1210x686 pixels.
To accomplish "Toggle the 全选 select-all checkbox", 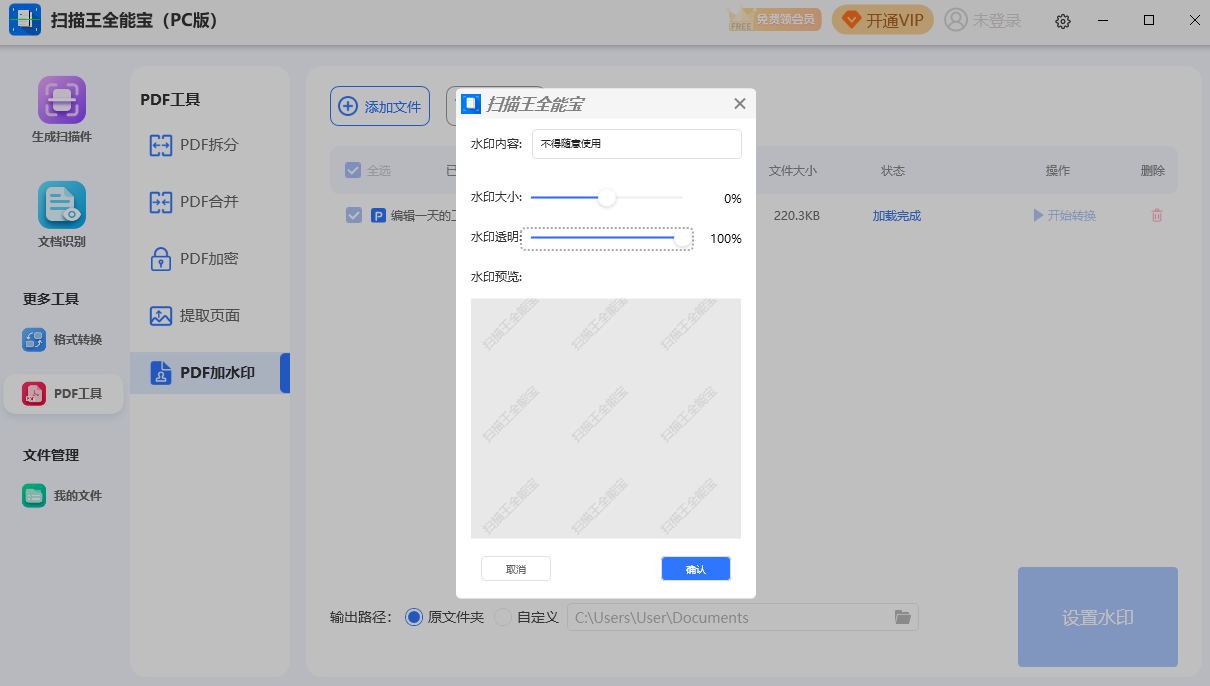I will [353, 170].
